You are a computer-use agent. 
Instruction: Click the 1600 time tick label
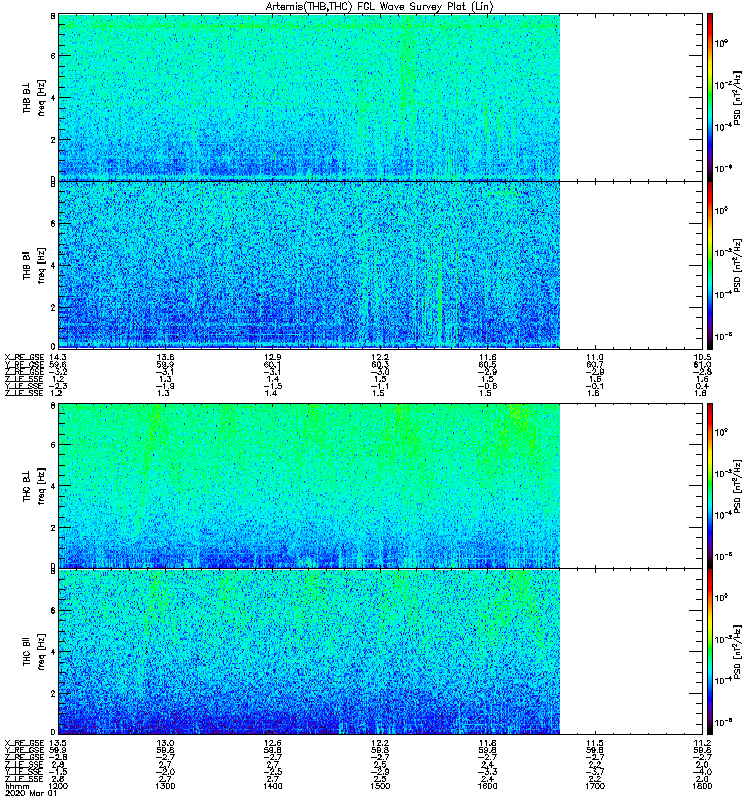coord(487,786)
